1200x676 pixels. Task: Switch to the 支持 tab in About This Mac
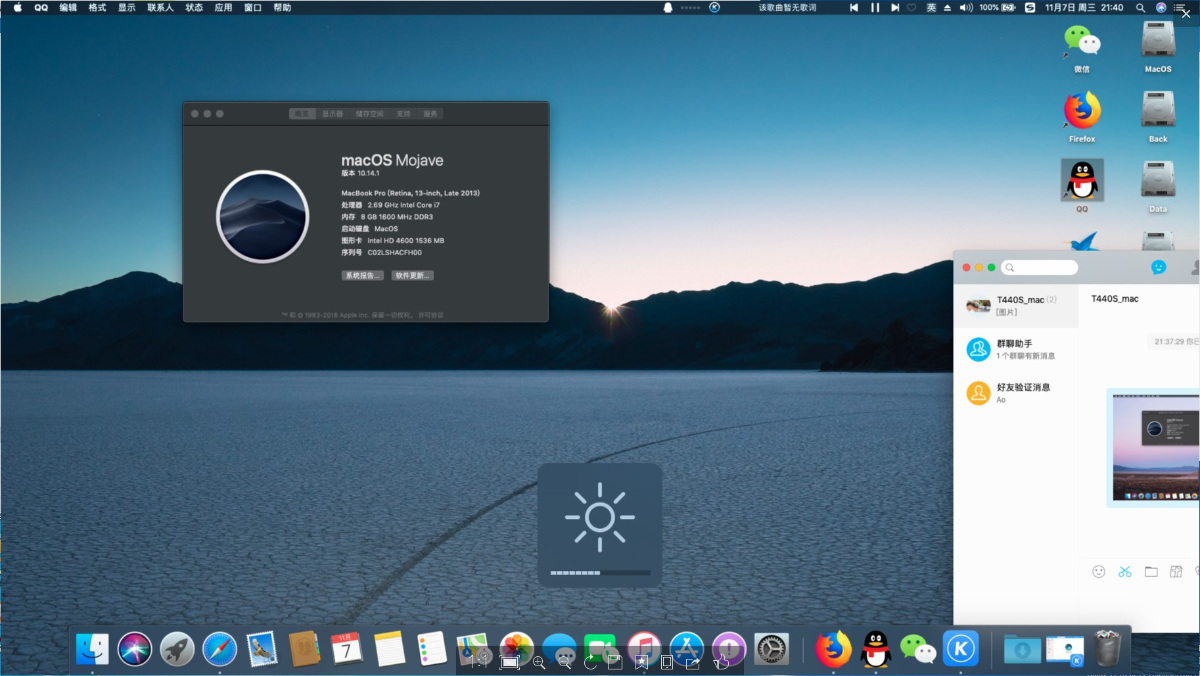click(403, 114)
